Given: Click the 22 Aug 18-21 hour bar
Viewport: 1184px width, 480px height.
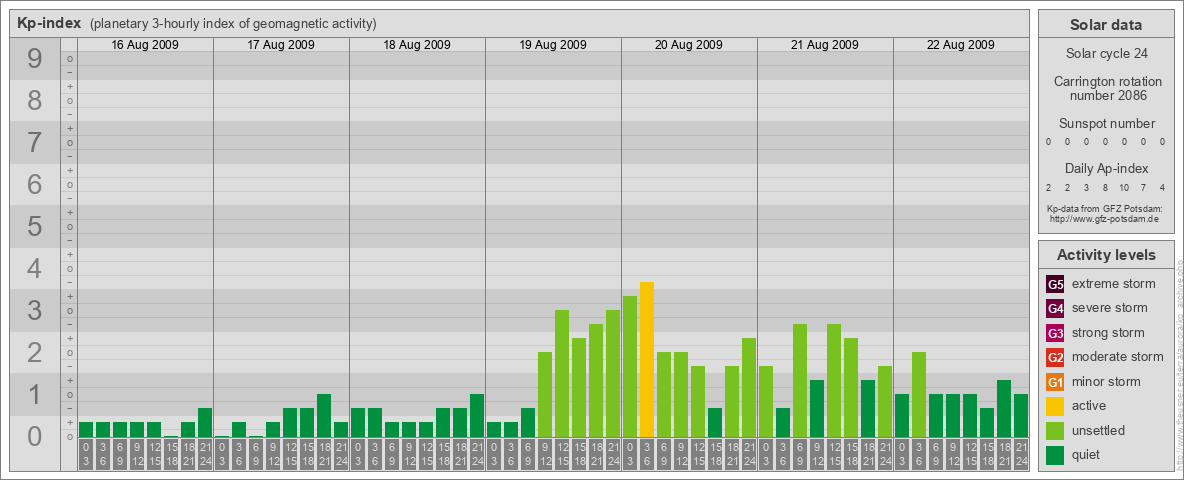Looking at the screenshot, I should pos(1004,408).
